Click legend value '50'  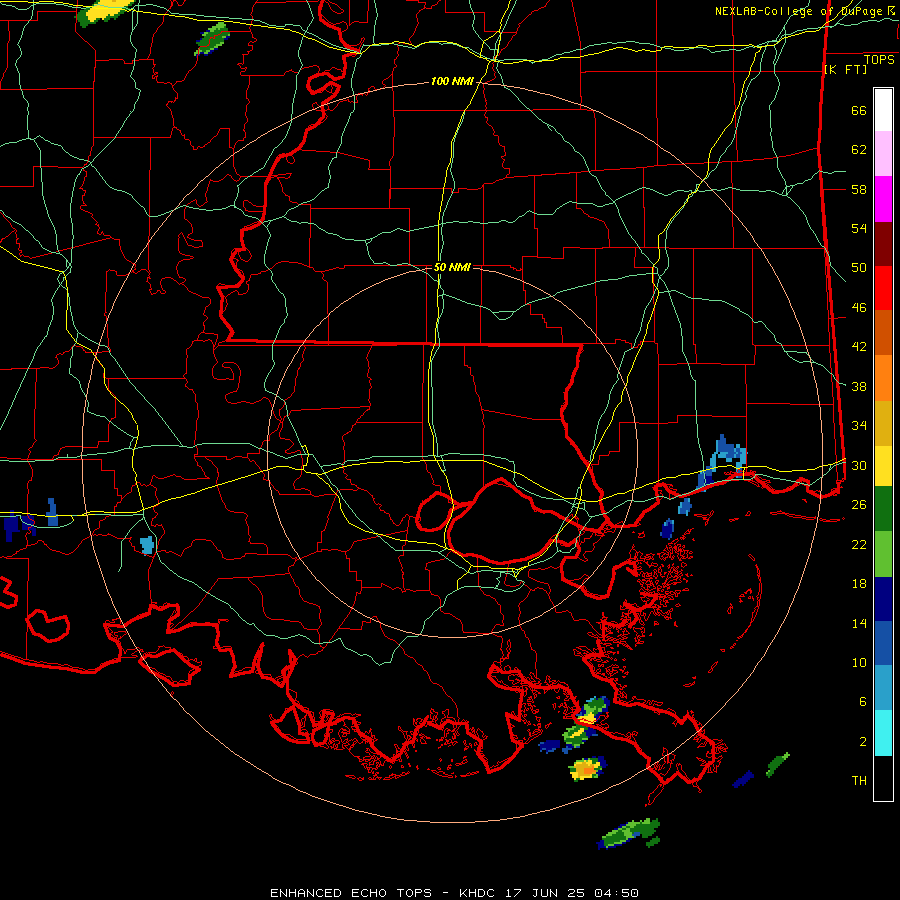[859, 268]
